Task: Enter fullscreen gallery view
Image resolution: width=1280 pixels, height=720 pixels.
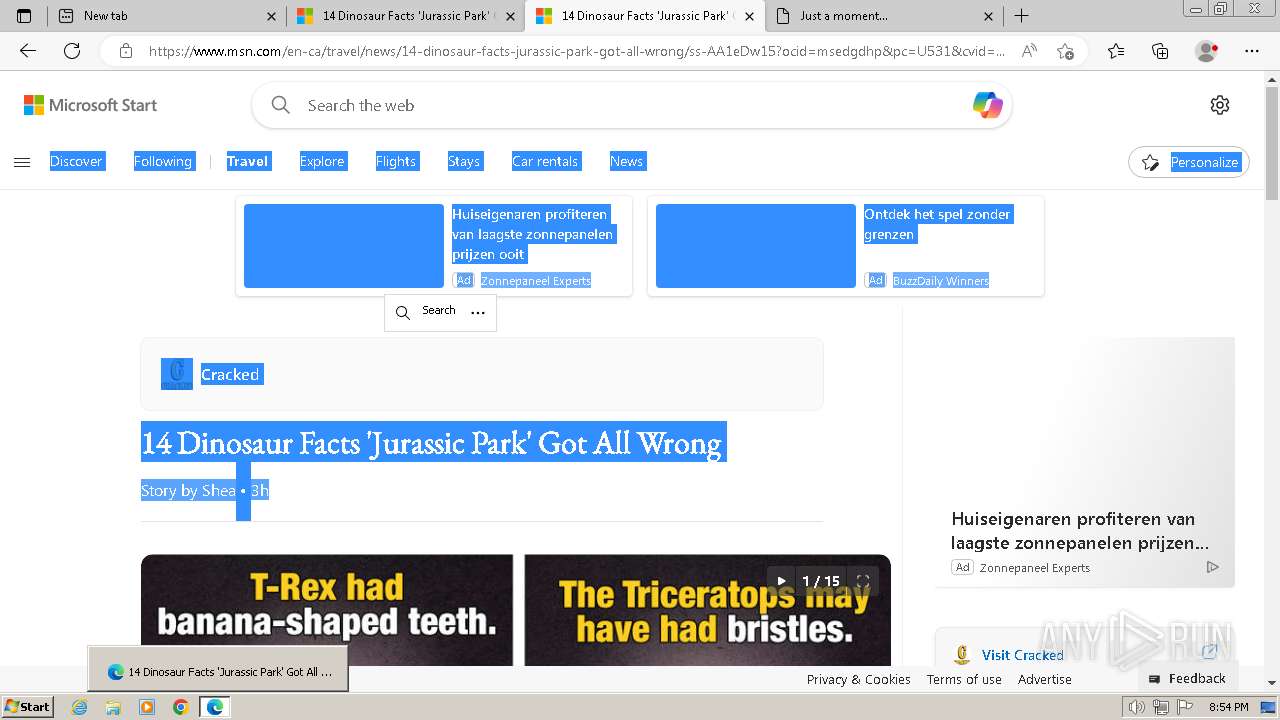Action: tap(863, 581)
